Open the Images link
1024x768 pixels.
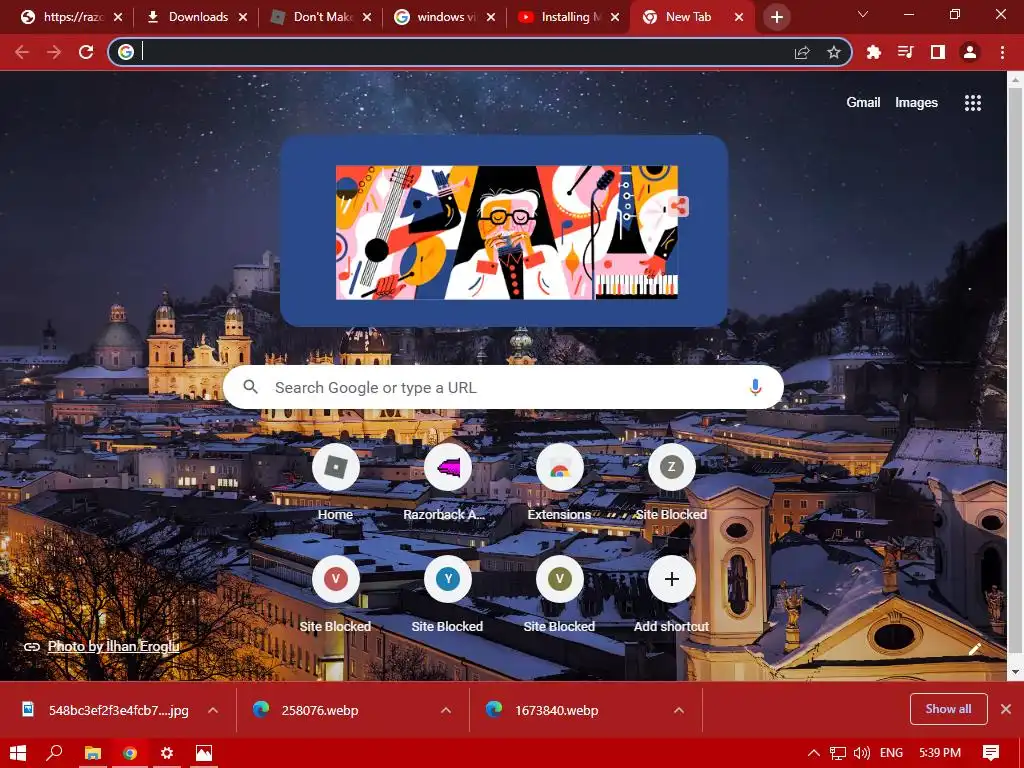tap(916, 103)
